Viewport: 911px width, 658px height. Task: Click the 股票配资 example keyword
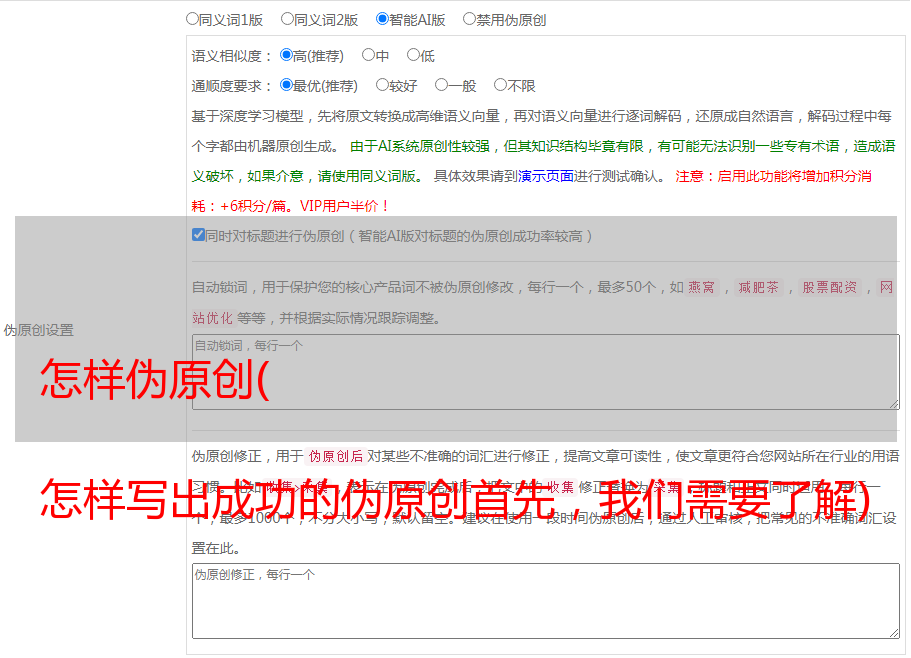(x=829, y=287)
